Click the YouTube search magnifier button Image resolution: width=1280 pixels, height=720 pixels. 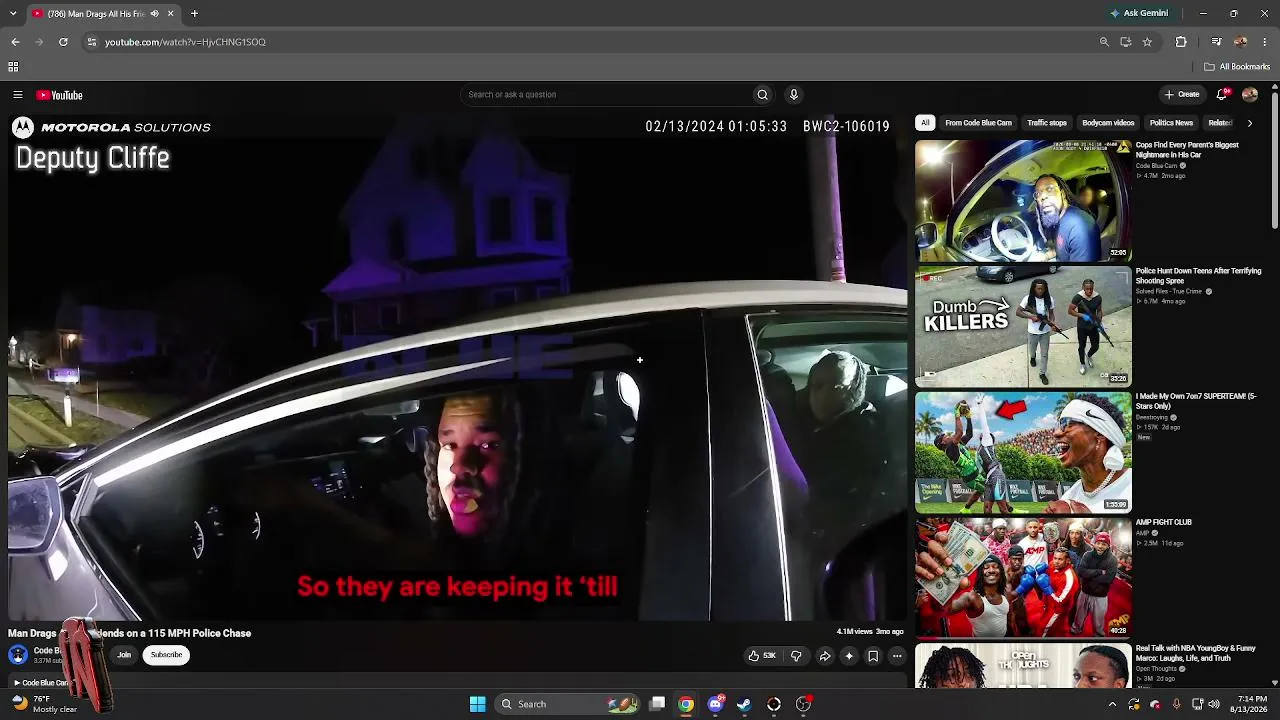coord(762,95)
